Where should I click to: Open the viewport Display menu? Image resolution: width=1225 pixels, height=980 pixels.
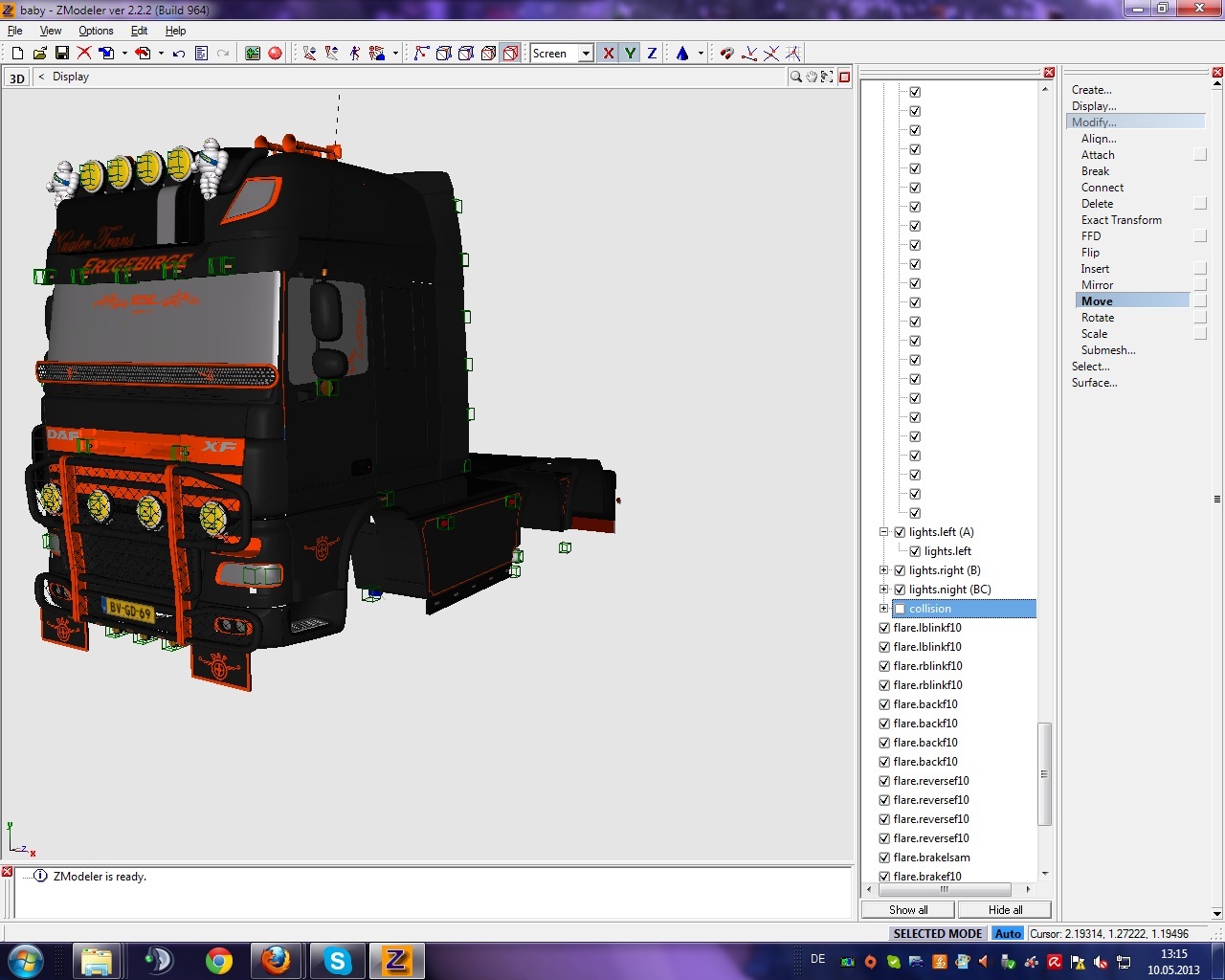point(71,77)
